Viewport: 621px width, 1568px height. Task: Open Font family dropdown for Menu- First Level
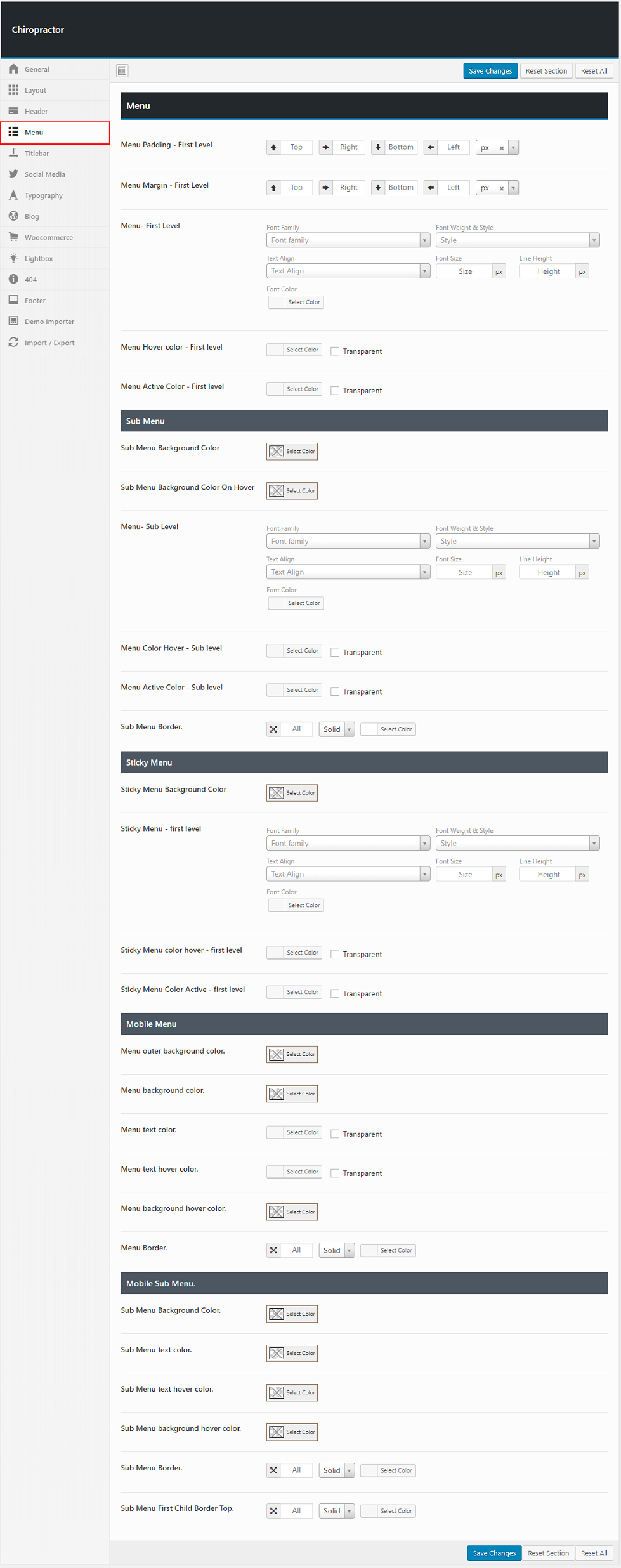click(x=348, y=240)
